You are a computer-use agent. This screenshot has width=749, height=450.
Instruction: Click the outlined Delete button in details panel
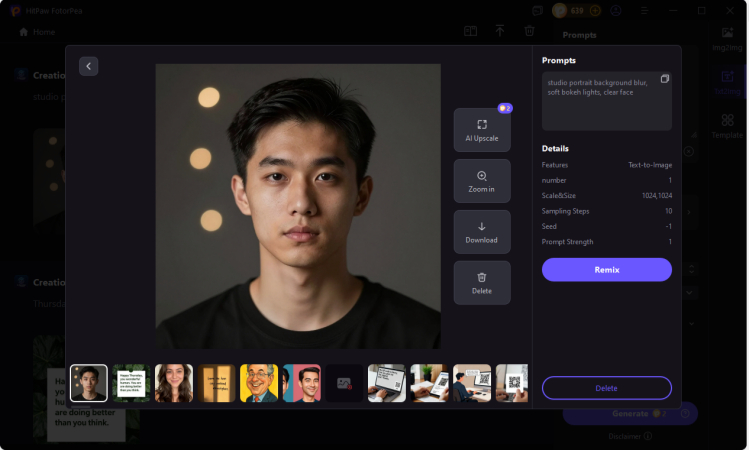tap(607, 388)
